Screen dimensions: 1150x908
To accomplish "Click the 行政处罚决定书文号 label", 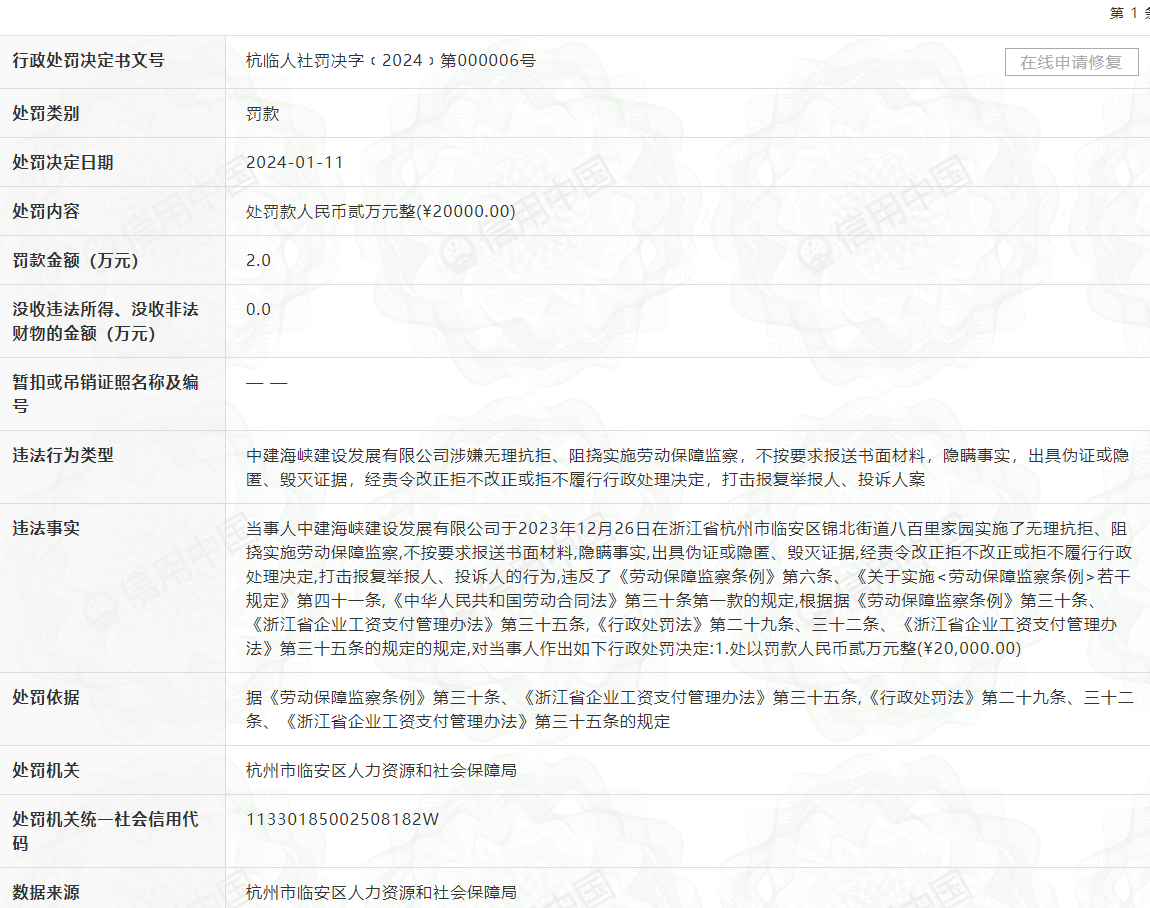I will [x=88, y=61].
